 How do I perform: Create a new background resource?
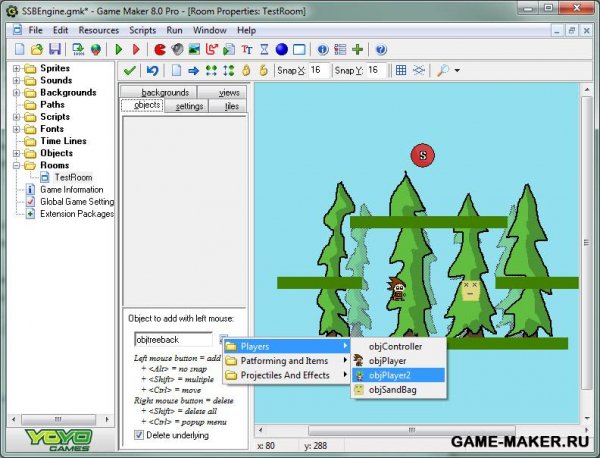coord(194,49)
